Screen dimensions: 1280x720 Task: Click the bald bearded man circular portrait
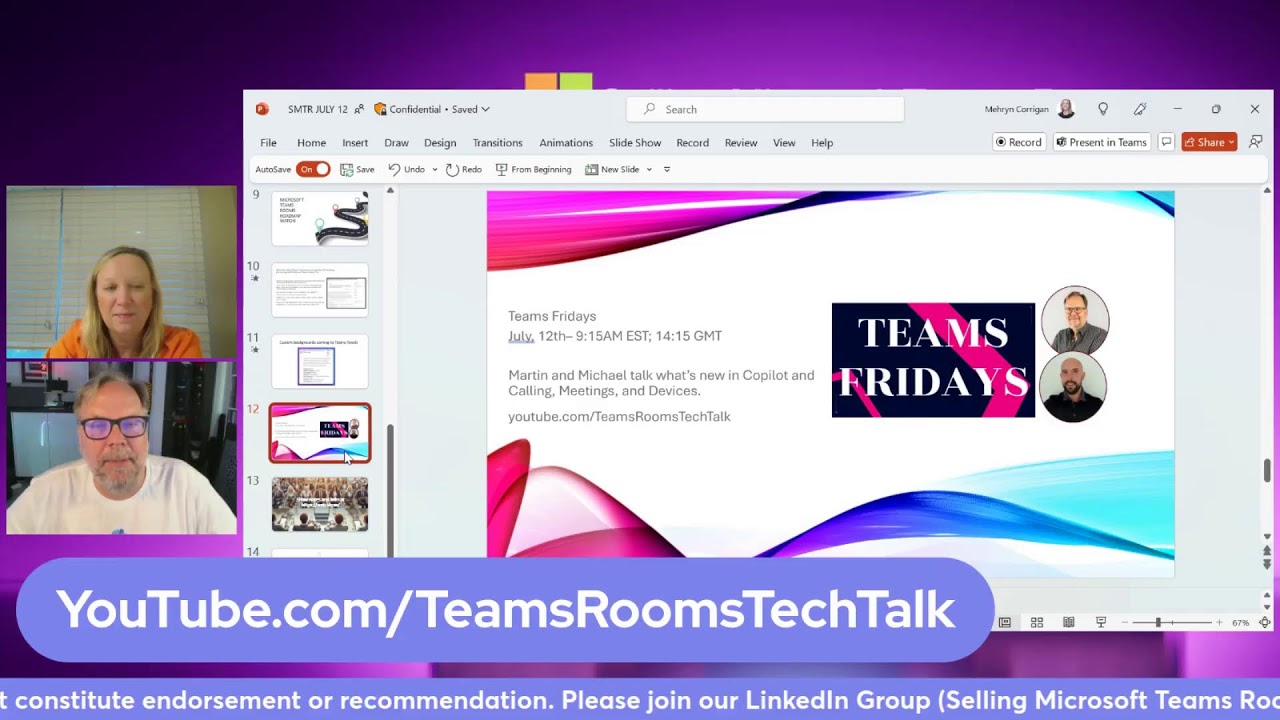[1073, 388]
